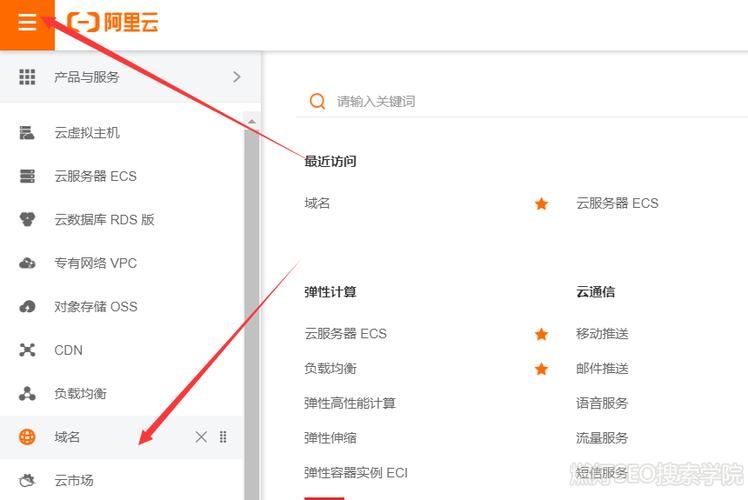Toggle the favorite star beside 云服务器 ECS in 弹性计算
748x500 pixels.
(x=541, y=334)
